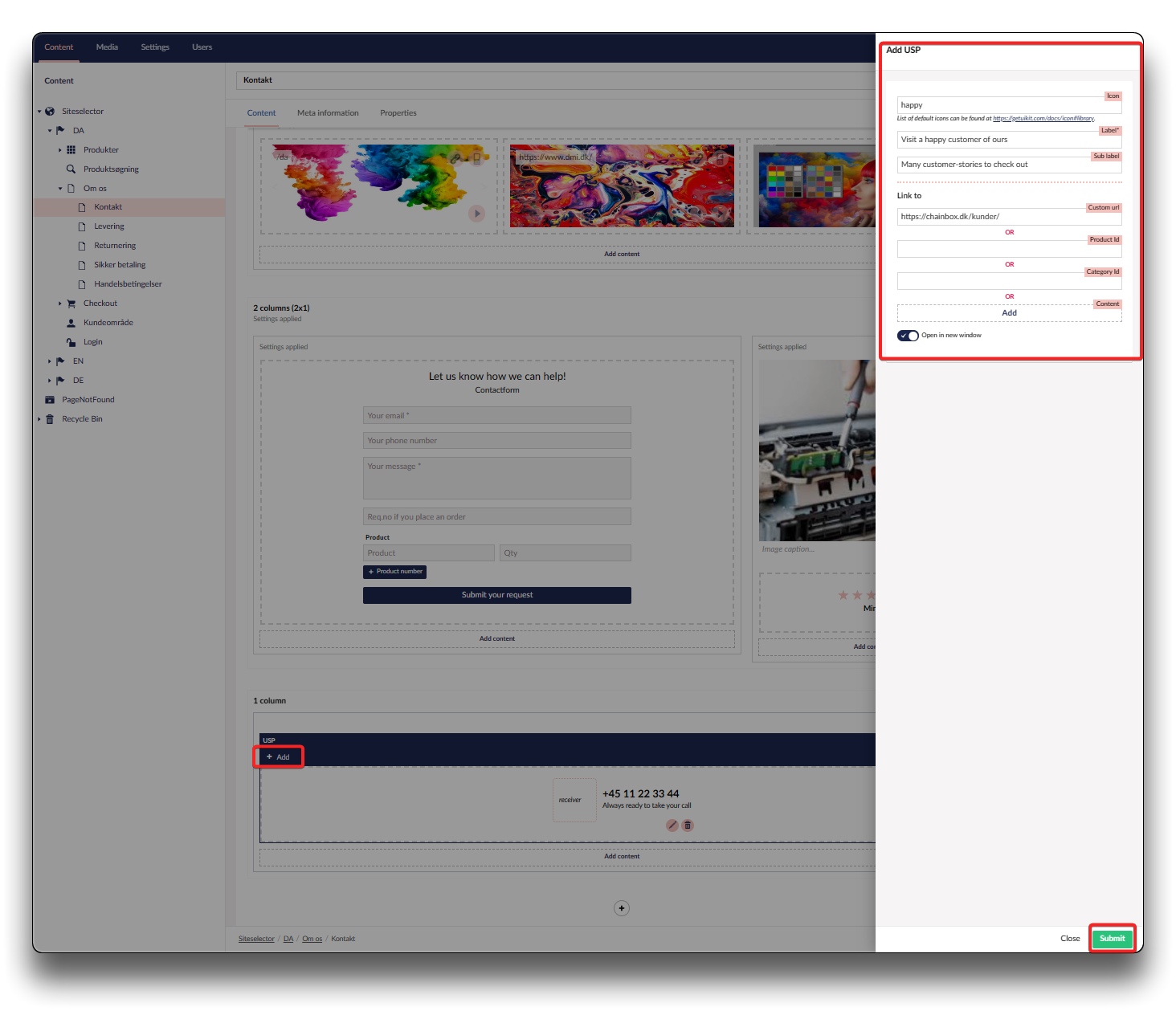
Task: Click the Checkout shopping cart icon
Action: pyautogui.click(x=71, y=304)
